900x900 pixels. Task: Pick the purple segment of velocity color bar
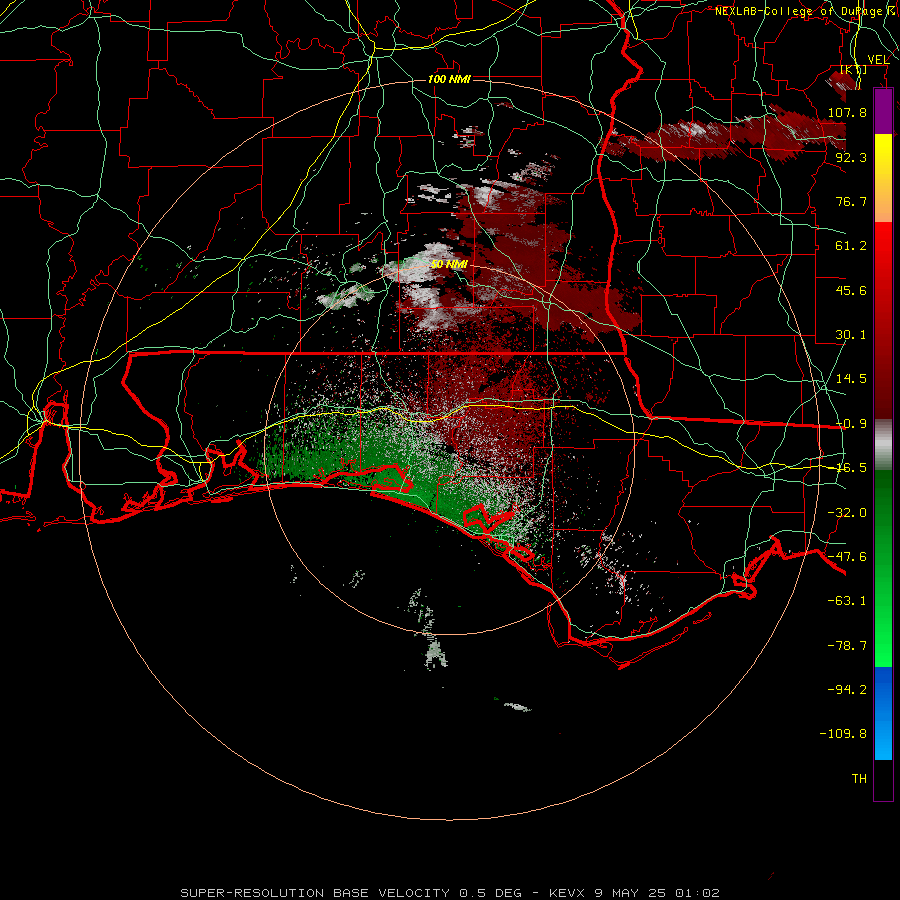click(x=883, y=112)
